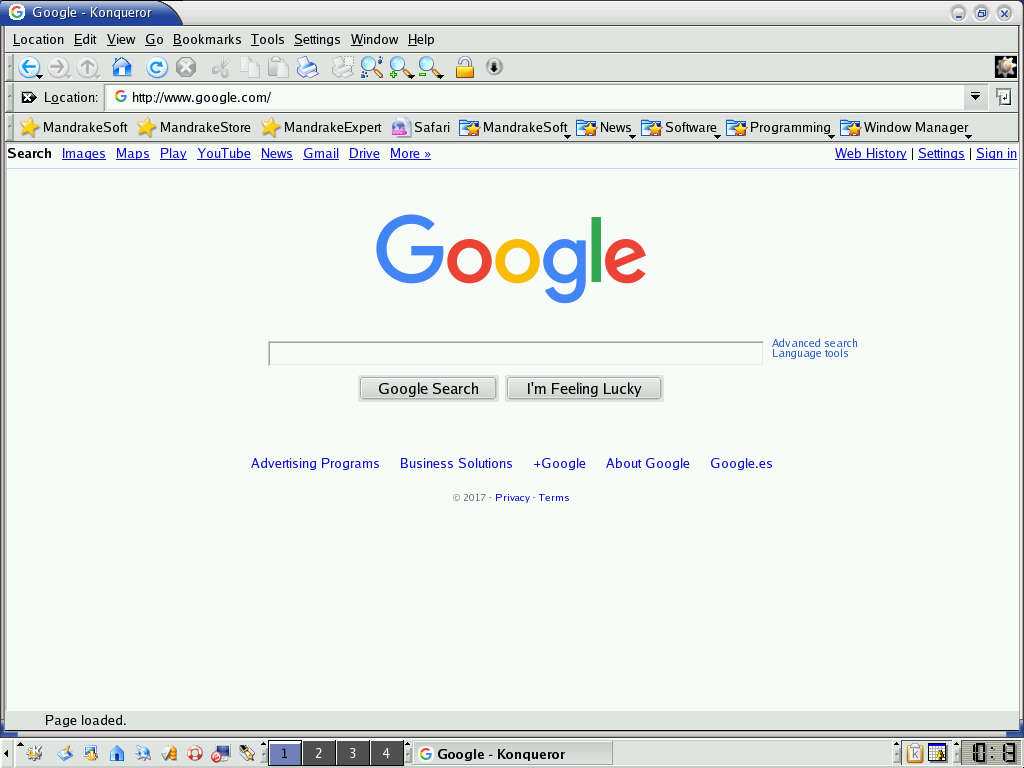This screenshot has height=768, width=1024.
Task: Open the Gmail link
Action: pyautogui.click(x=321, y=154)
